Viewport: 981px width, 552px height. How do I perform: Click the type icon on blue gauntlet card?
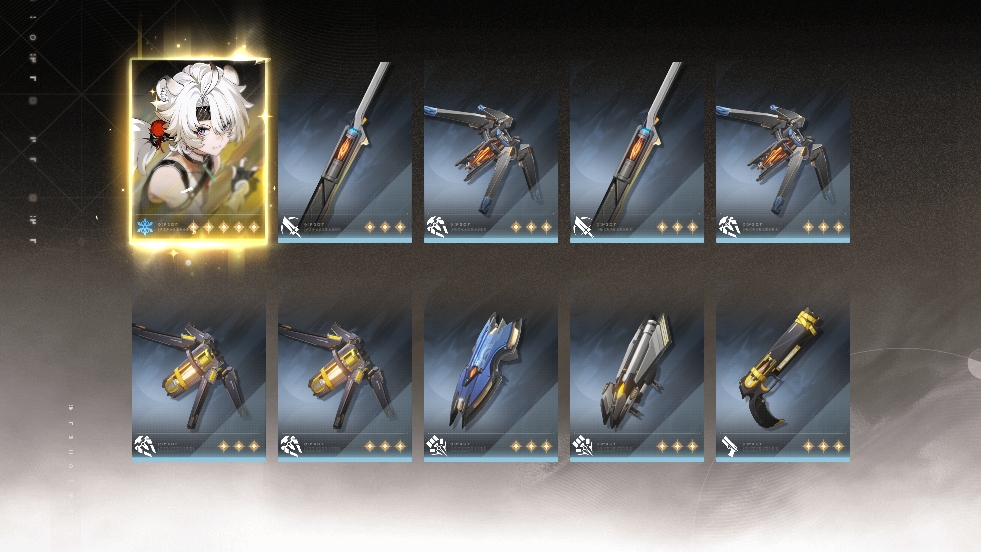point(437,446)
